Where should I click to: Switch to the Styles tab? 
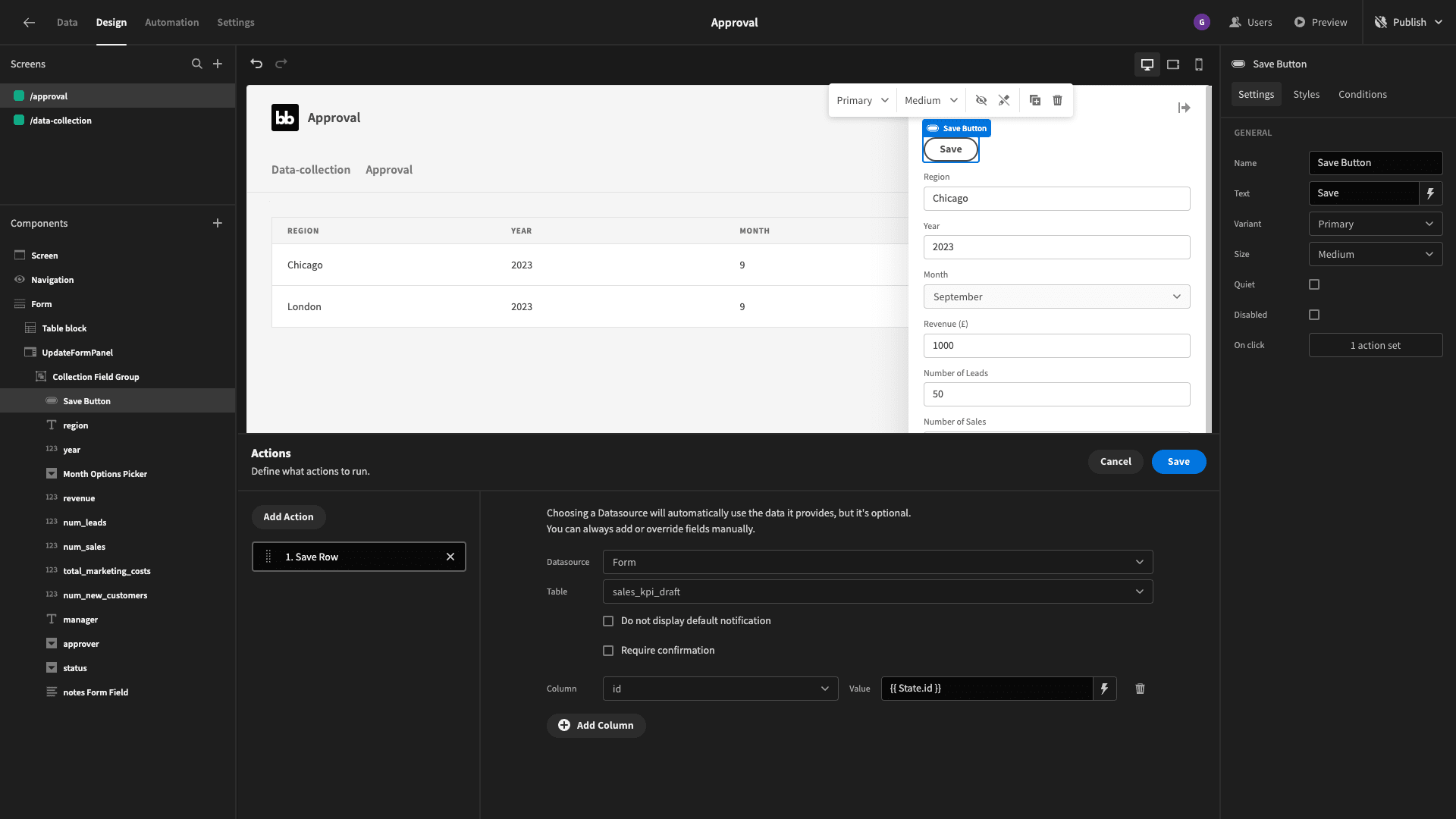pyautogui.click(x=1306, y=95)
